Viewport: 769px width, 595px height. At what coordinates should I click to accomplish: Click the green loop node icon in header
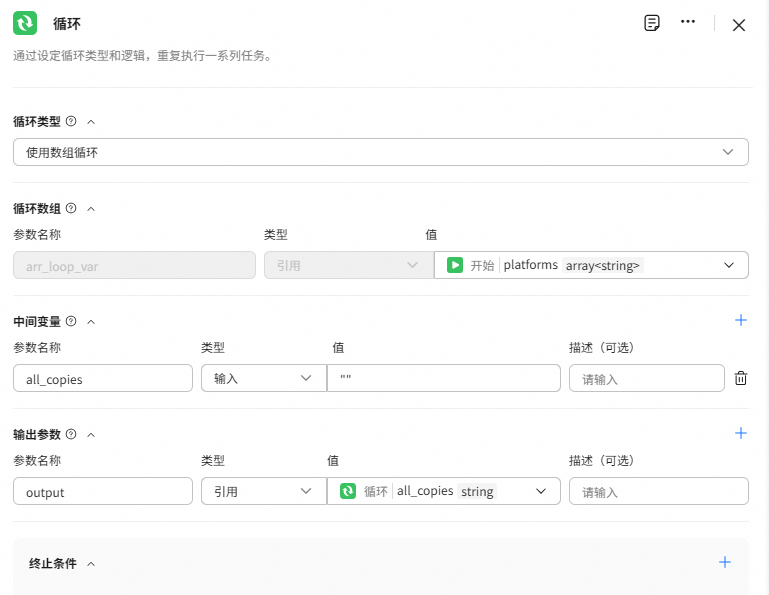(25, 23)
